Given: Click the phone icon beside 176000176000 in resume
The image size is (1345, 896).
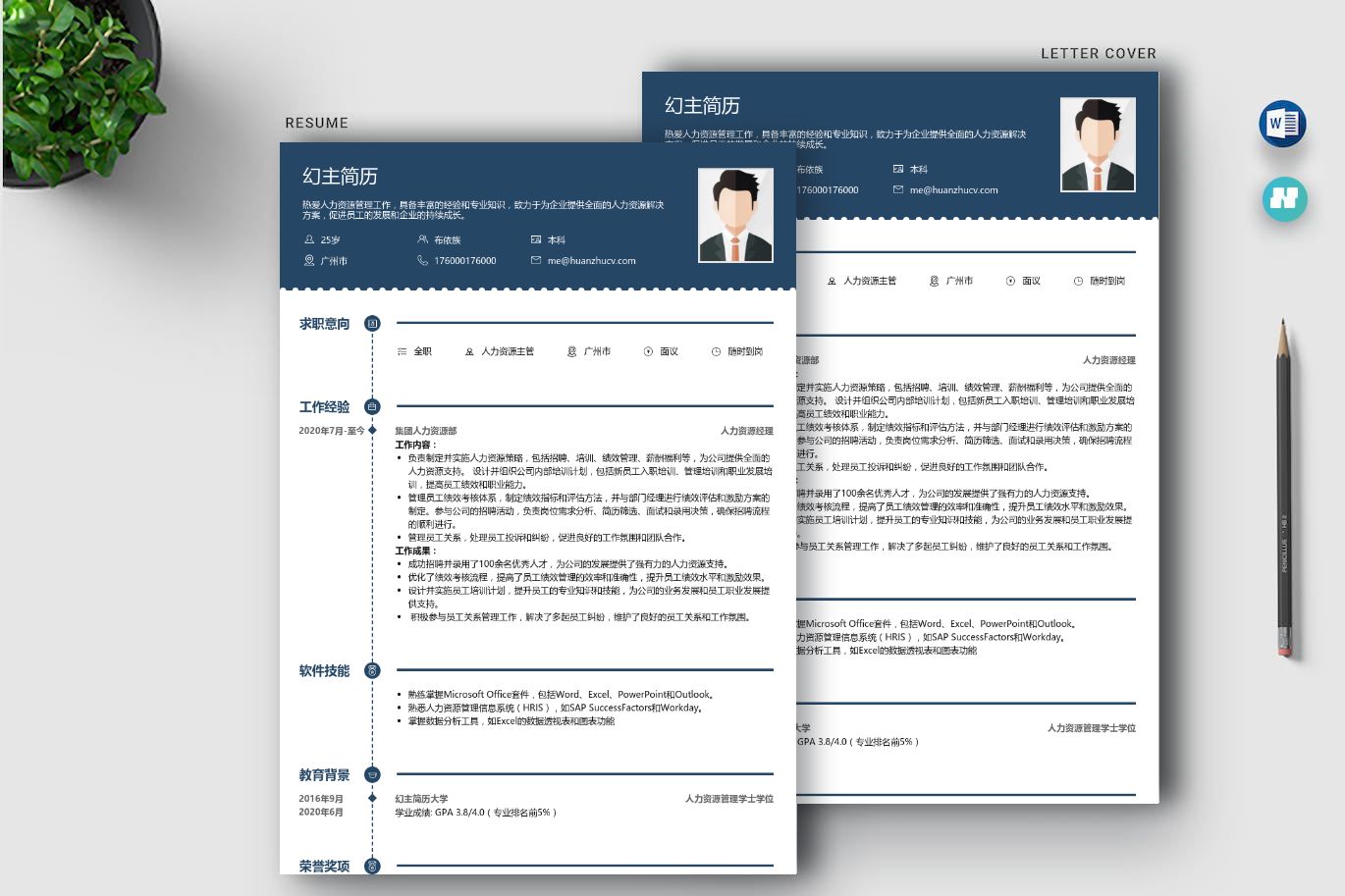Looking at the screenshot, I should 423,260.
